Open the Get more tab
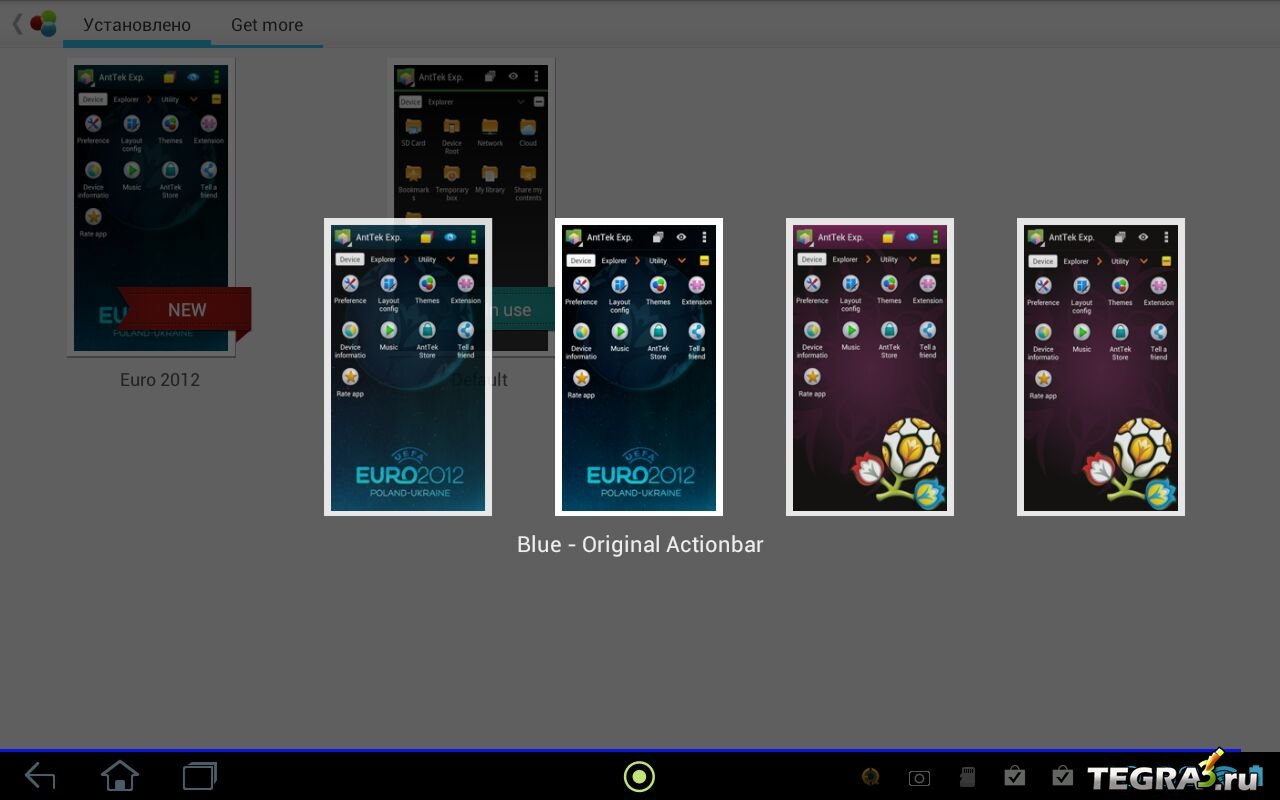 pyautogui.click(x=267, y=25)
